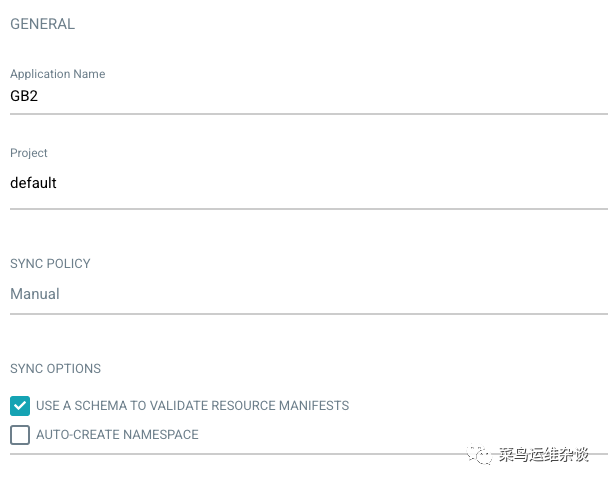Click the Chinese watermark text near the divider
The image size is (608, 482).
(x=544, y=454)
